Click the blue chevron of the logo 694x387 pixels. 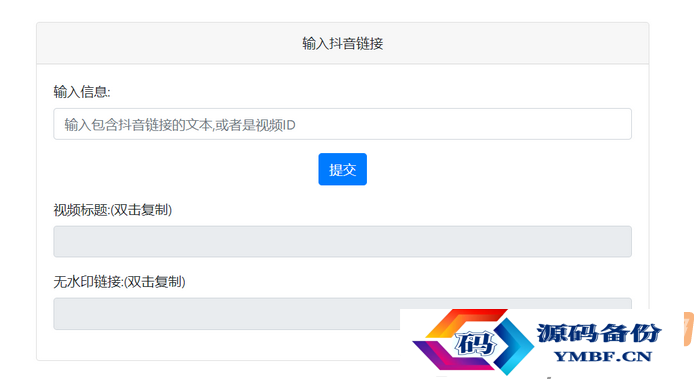tap(515, 345)
